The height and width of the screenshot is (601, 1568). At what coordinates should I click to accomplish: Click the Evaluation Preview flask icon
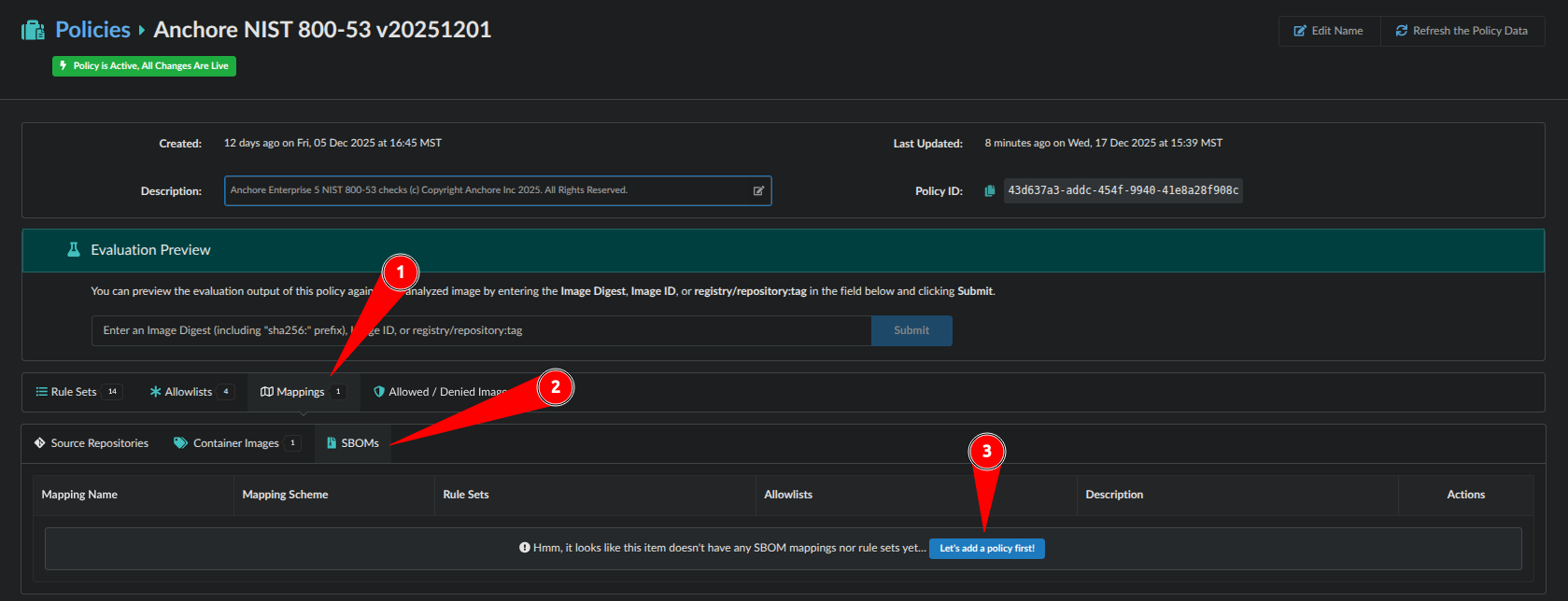pos(73,250)
